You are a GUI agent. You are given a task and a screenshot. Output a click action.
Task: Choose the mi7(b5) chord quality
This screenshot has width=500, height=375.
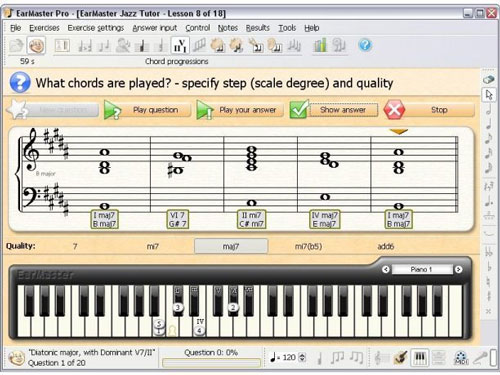pos(308,246)
